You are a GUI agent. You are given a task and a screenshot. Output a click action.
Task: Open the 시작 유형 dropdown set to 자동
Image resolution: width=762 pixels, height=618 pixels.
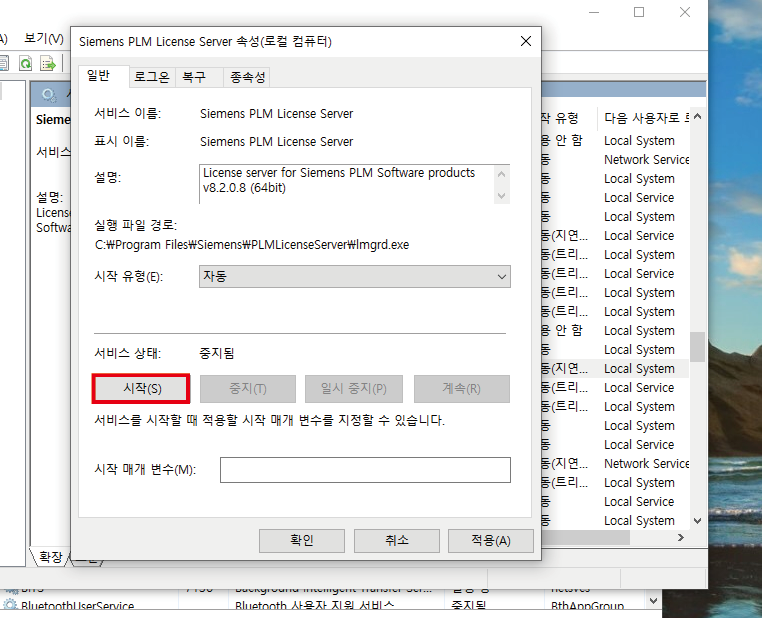coord(354,276)
